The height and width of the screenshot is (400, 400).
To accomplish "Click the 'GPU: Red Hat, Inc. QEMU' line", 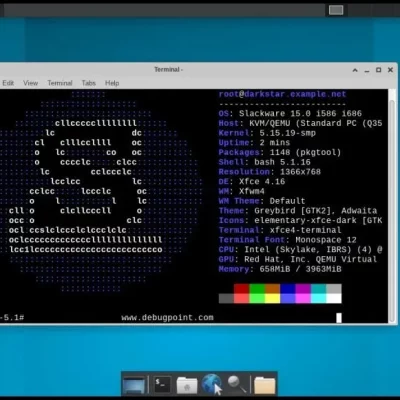I will 298,259.
